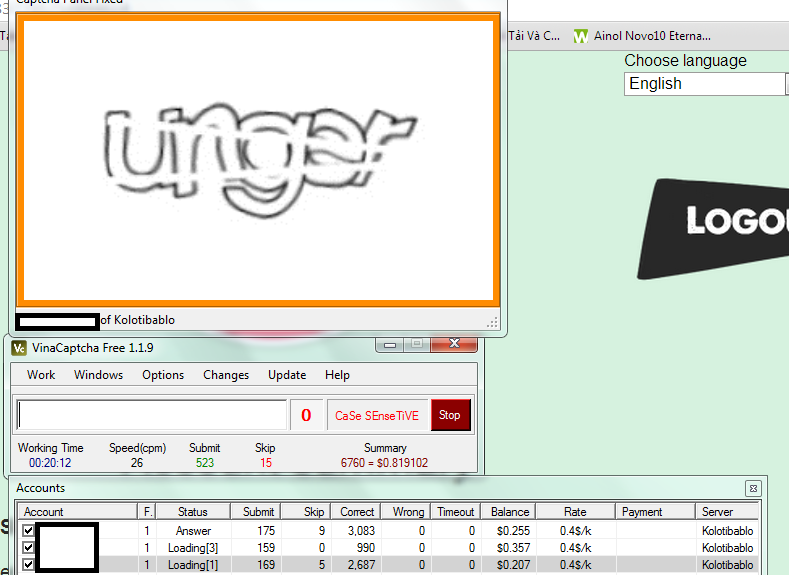Open the English language dropdown

point(705,84)
